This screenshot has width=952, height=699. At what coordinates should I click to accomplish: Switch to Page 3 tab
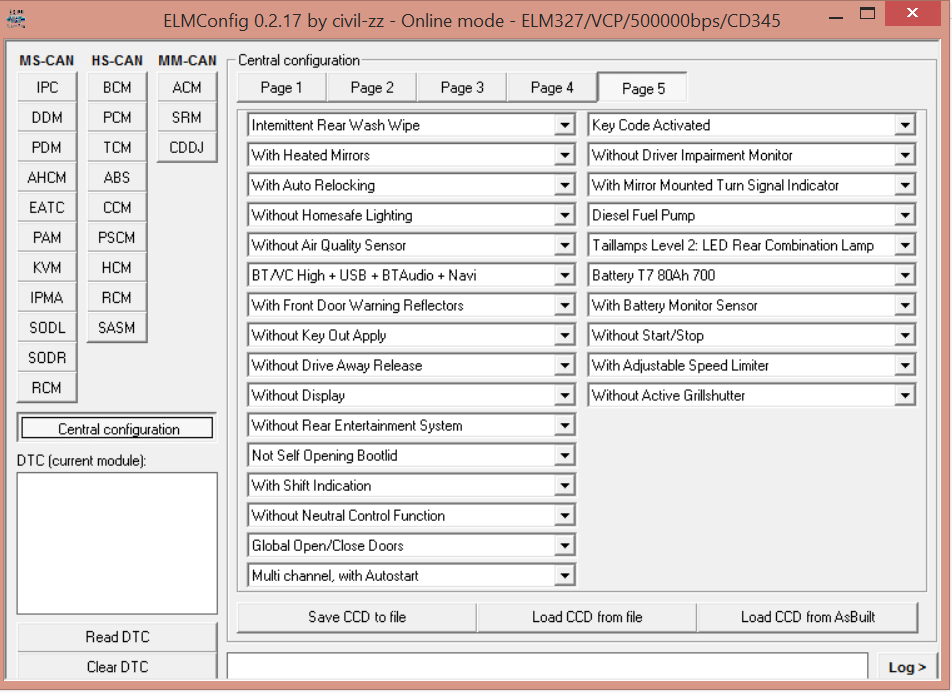pos(462,88)
